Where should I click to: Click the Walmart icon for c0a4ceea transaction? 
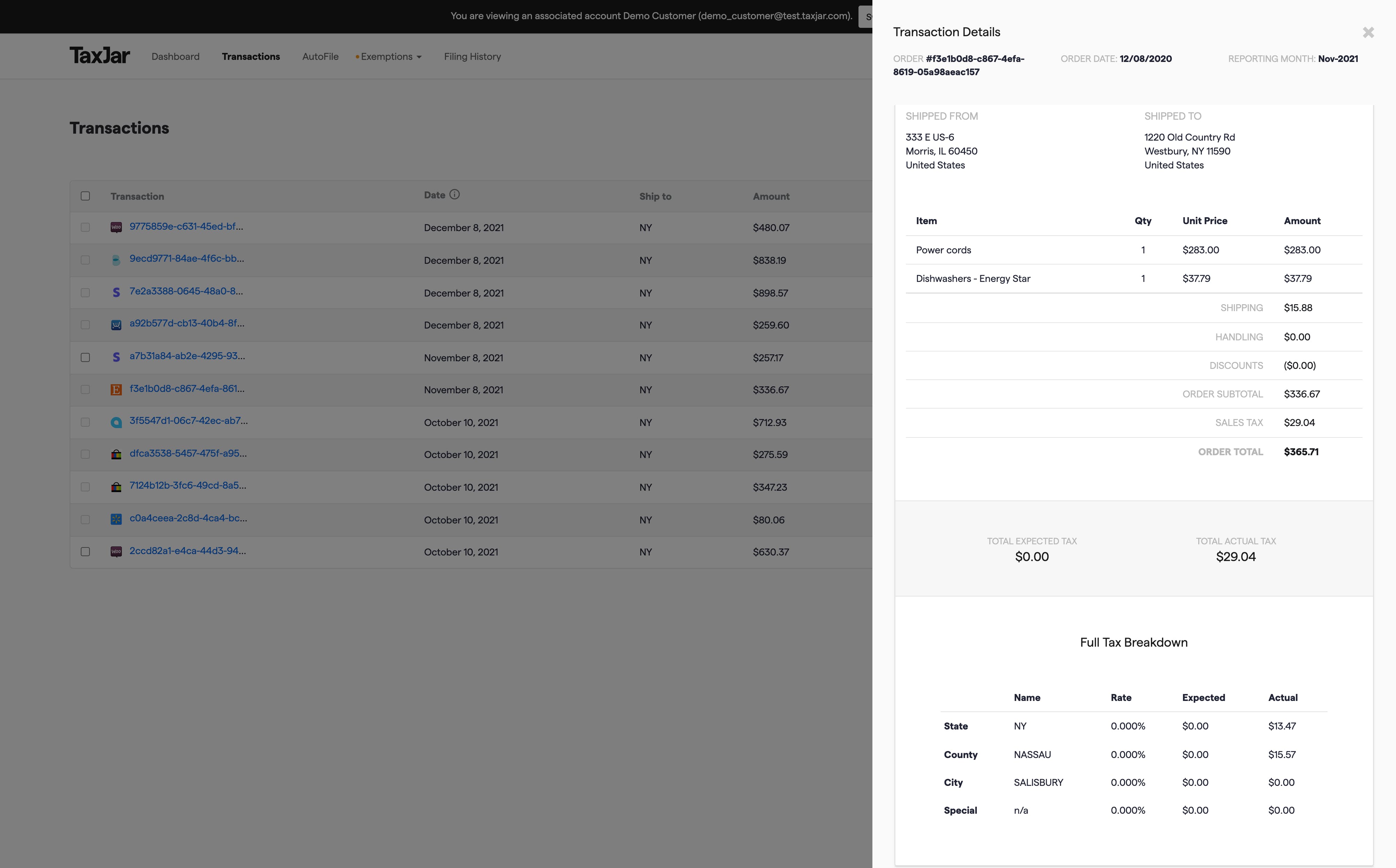pos(116,520)
